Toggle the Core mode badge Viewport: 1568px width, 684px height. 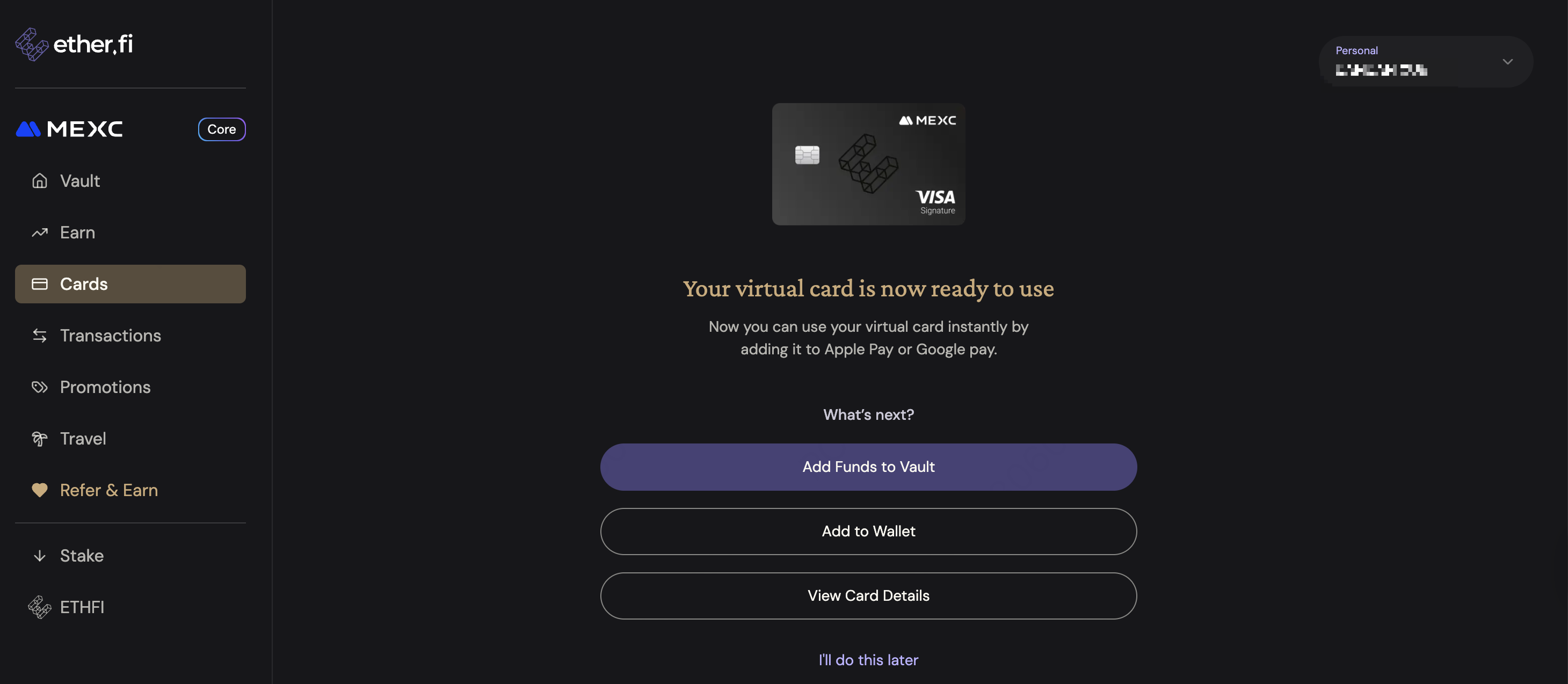pyautogui.click(x=222, y=129)
